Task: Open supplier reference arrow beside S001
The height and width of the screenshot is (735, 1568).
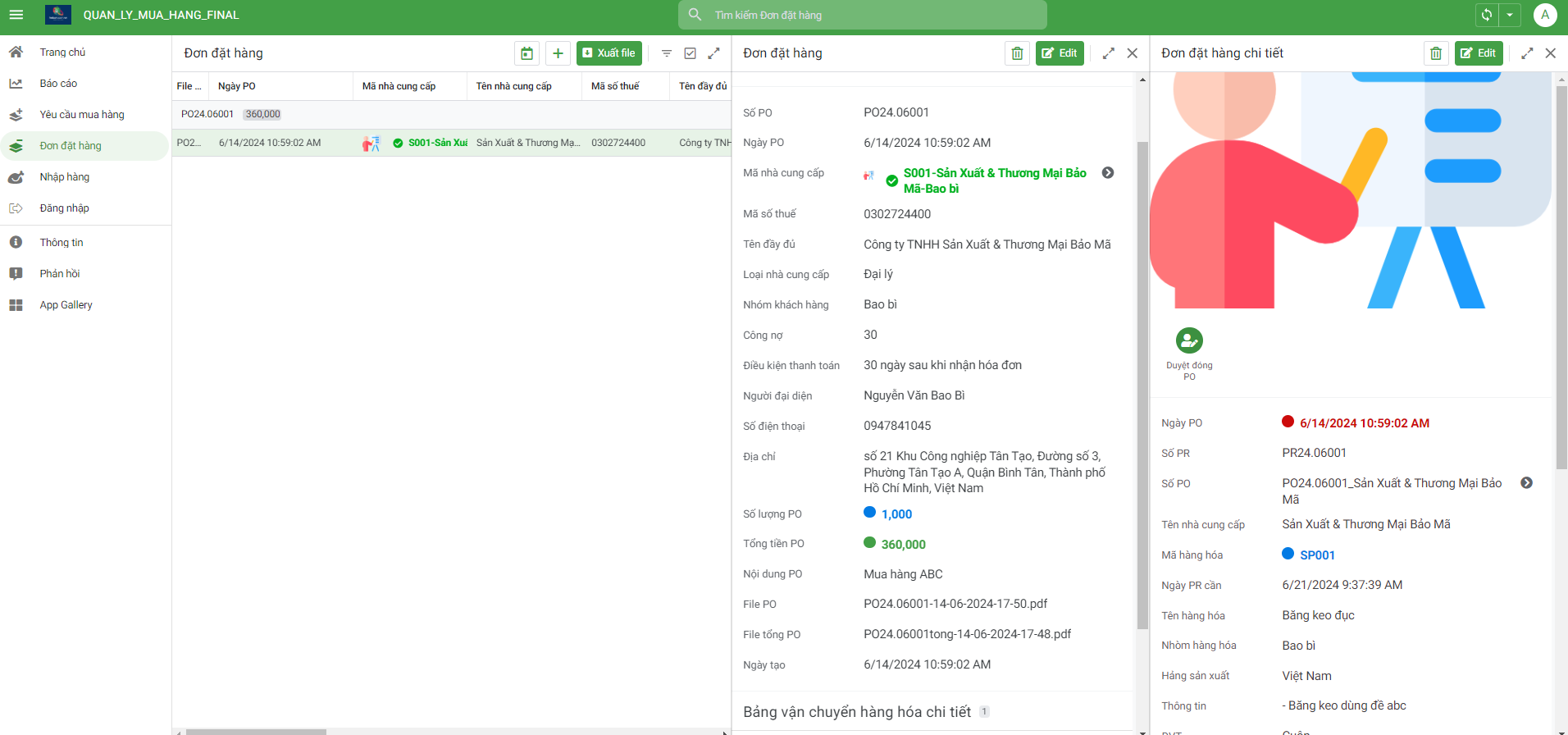Action: click(1108, 173)
